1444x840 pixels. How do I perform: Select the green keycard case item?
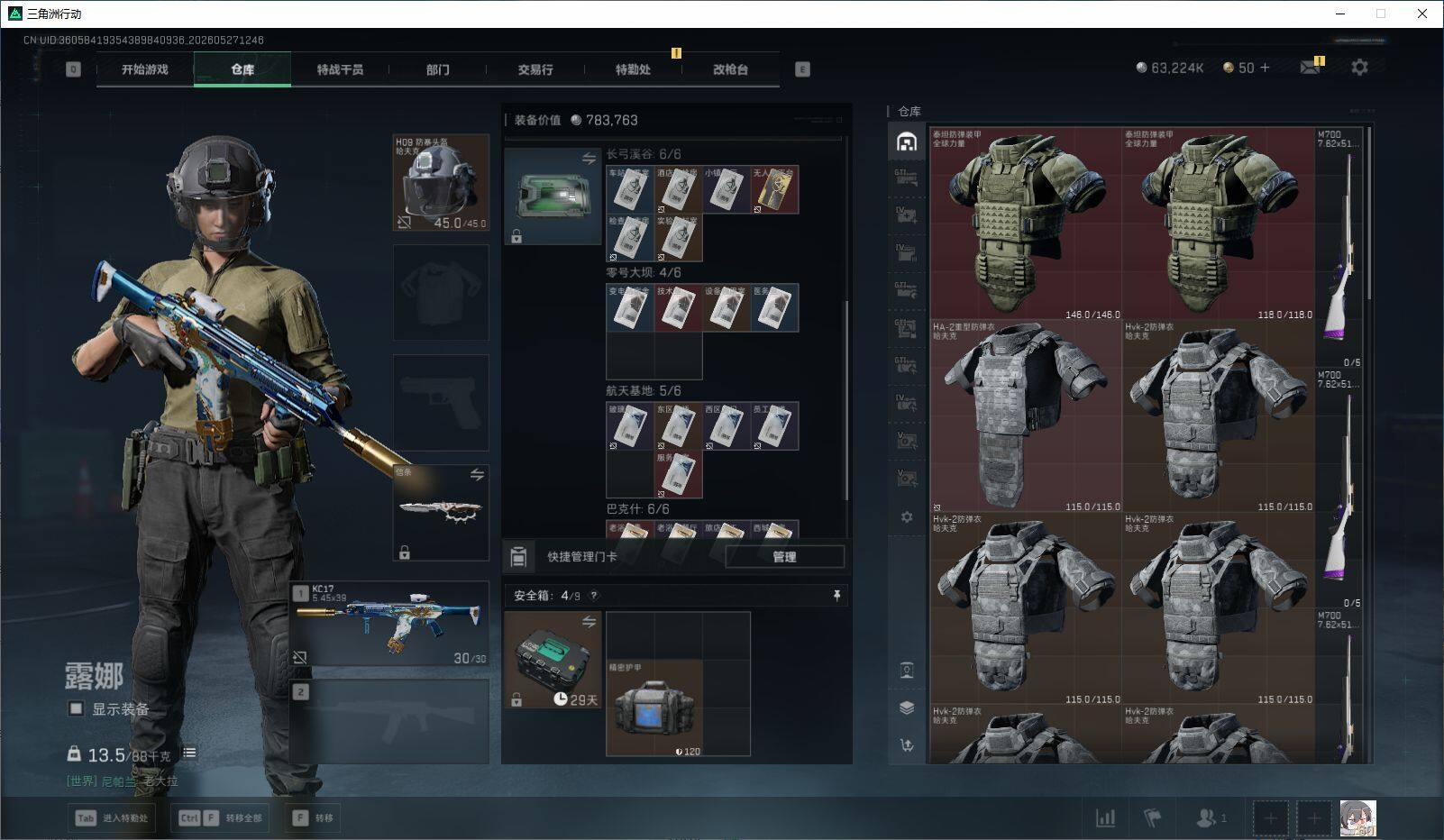pyautogui.click(x=553, y=196)
